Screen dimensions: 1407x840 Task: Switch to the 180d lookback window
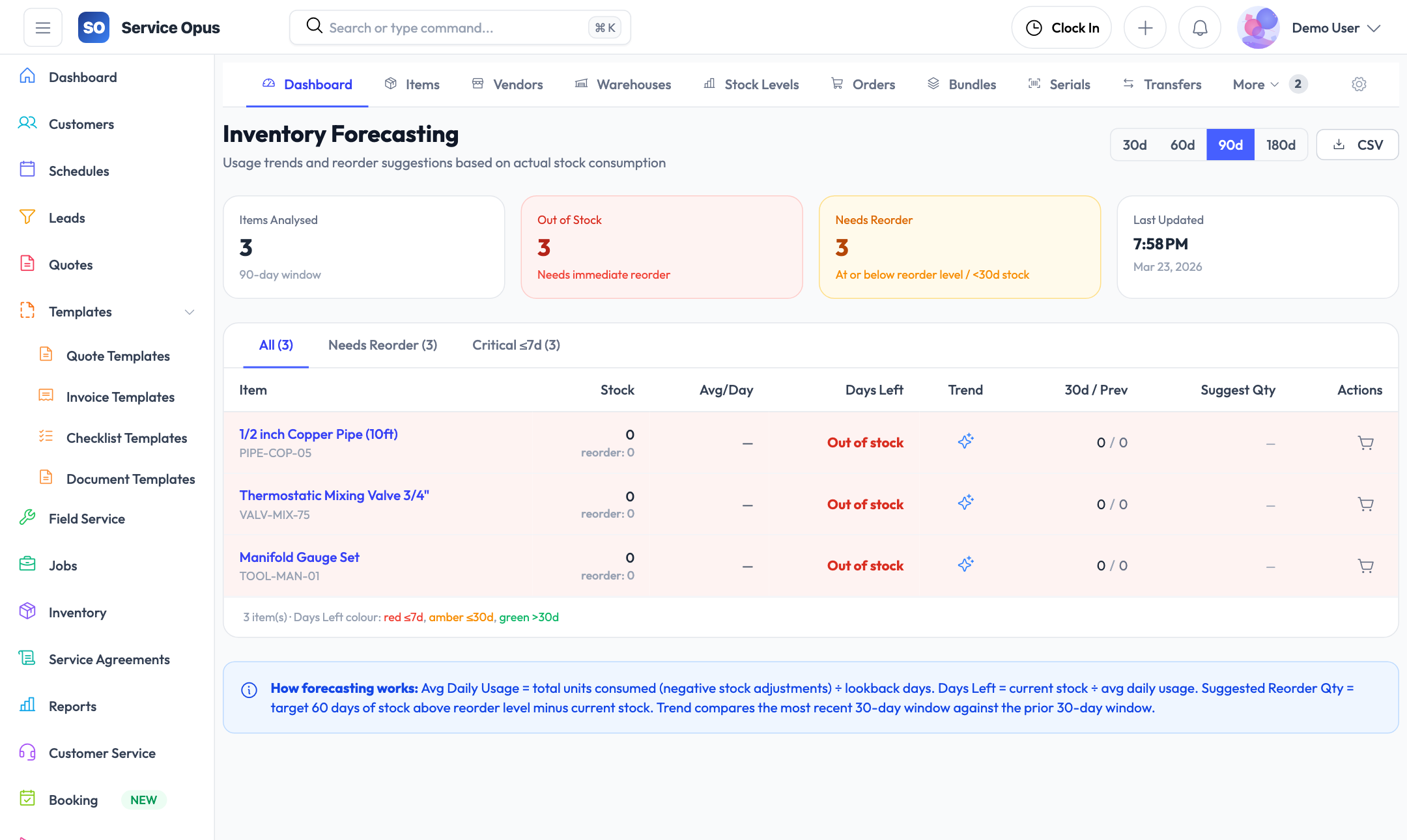click(x=1281, y=145)
